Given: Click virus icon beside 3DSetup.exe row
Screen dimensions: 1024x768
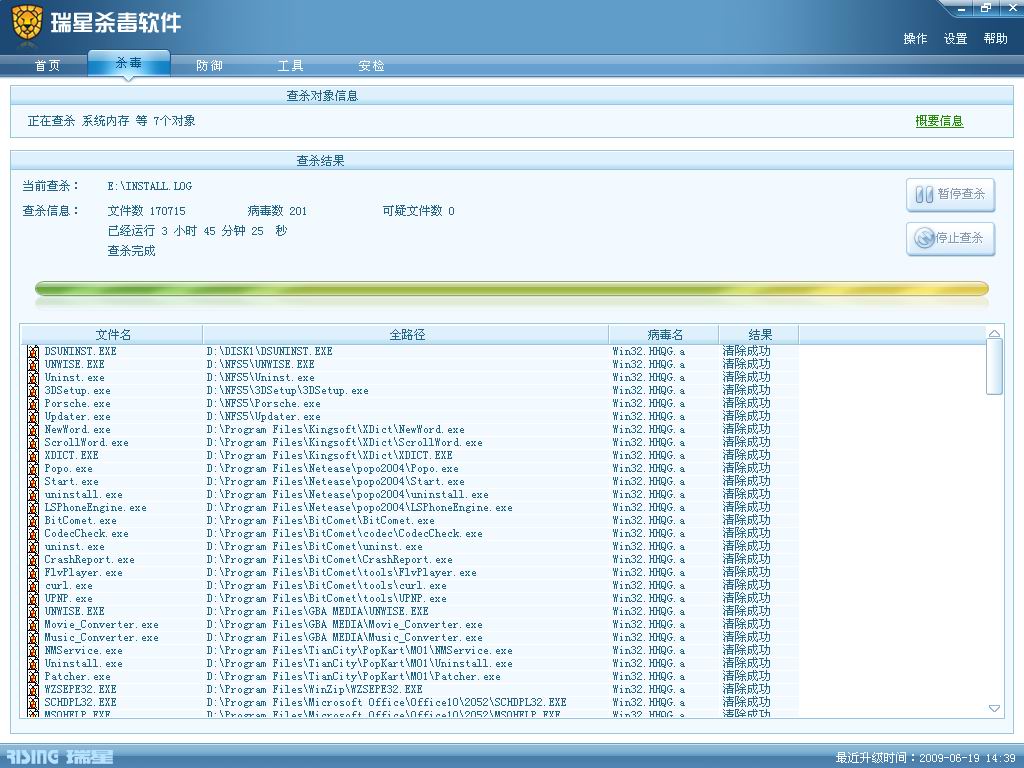Looking at the screenshot, I should tap(33, 391).
